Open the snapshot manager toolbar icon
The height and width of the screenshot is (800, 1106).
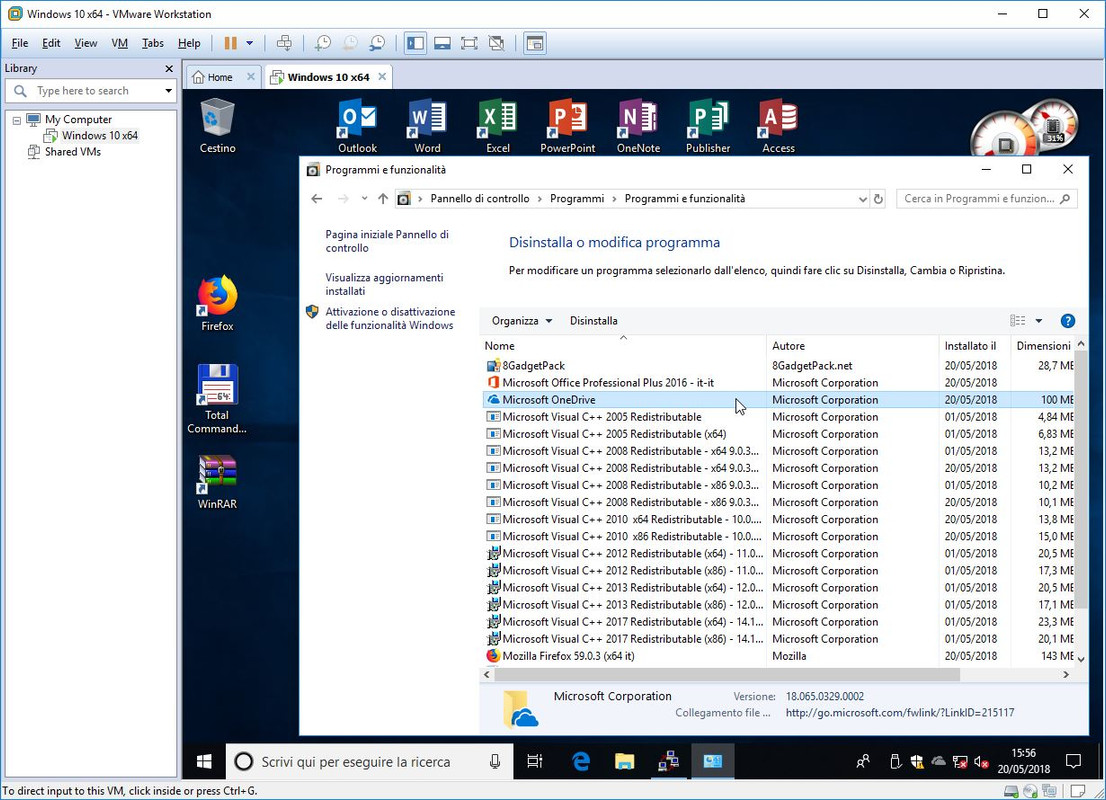(377, 43)
